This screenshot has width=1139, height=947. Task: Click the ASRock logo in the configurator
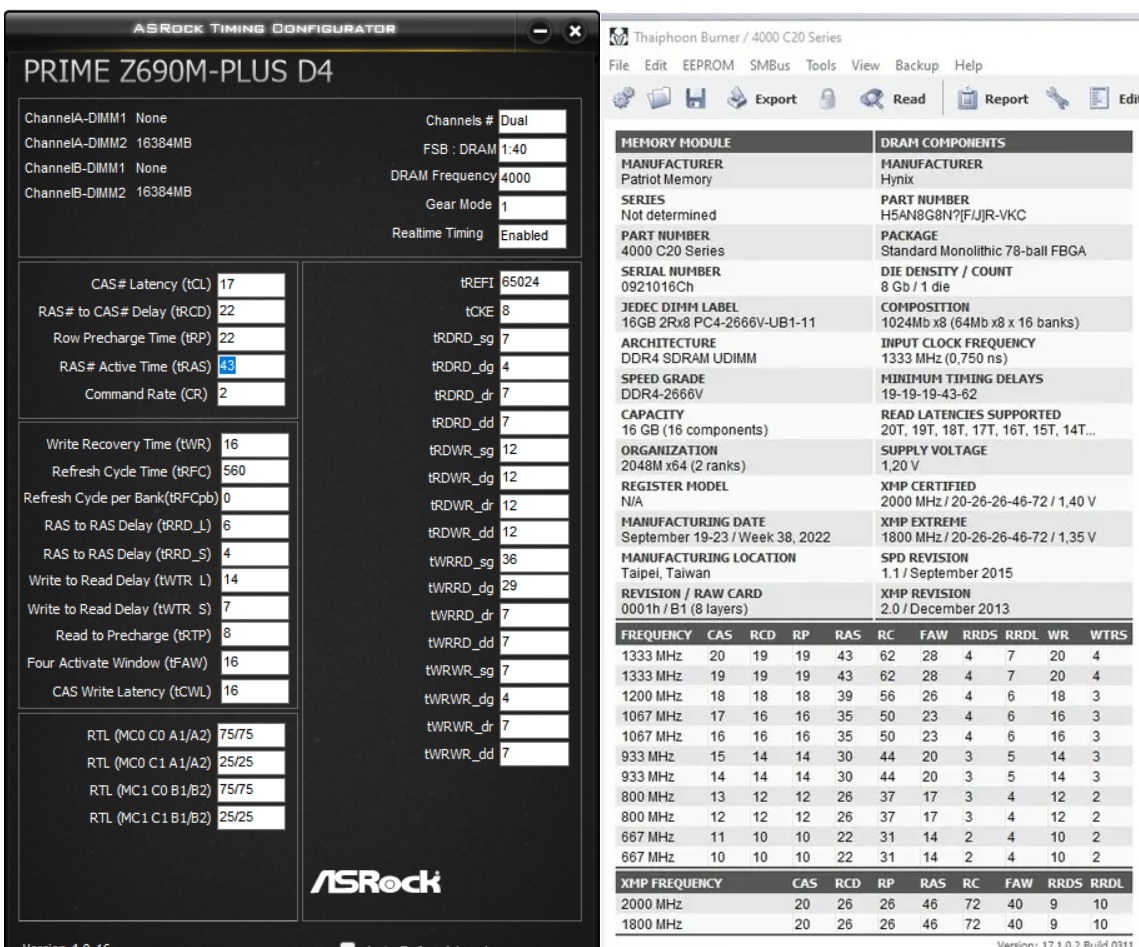(x=376, y=882)
